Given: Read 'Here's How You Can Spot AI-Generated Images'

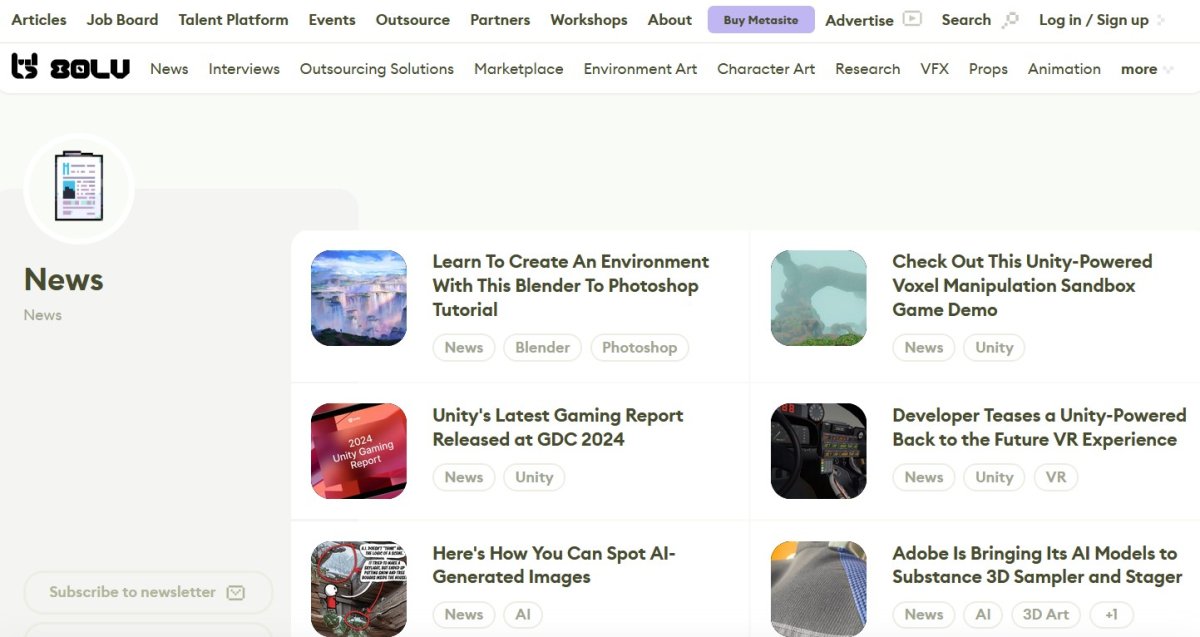Looking at the screenshot, I should point(553,565).
